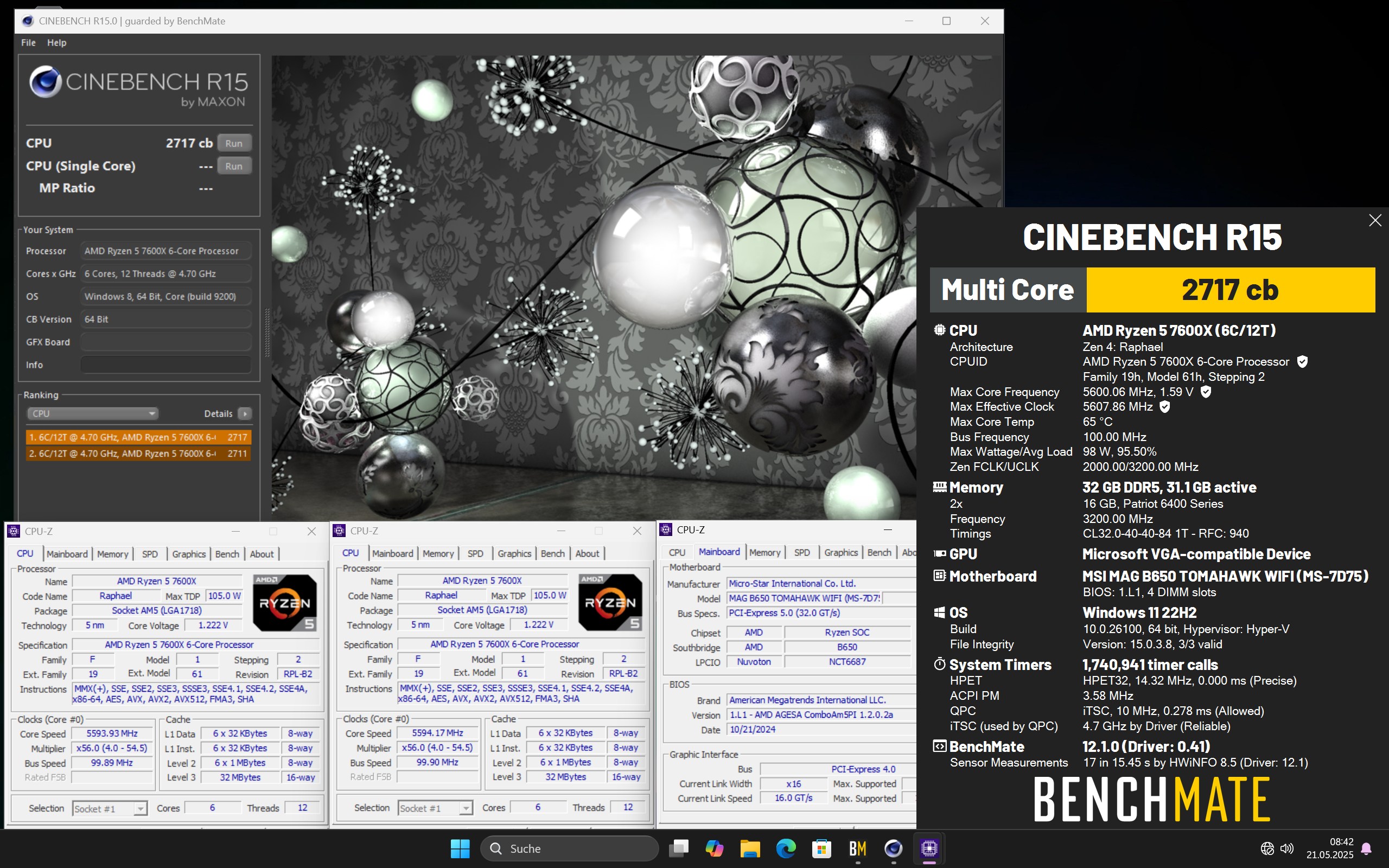Switch to Cinebench via taskbar icon
The width and height of the screenshot is (1389, 868).
893,848
